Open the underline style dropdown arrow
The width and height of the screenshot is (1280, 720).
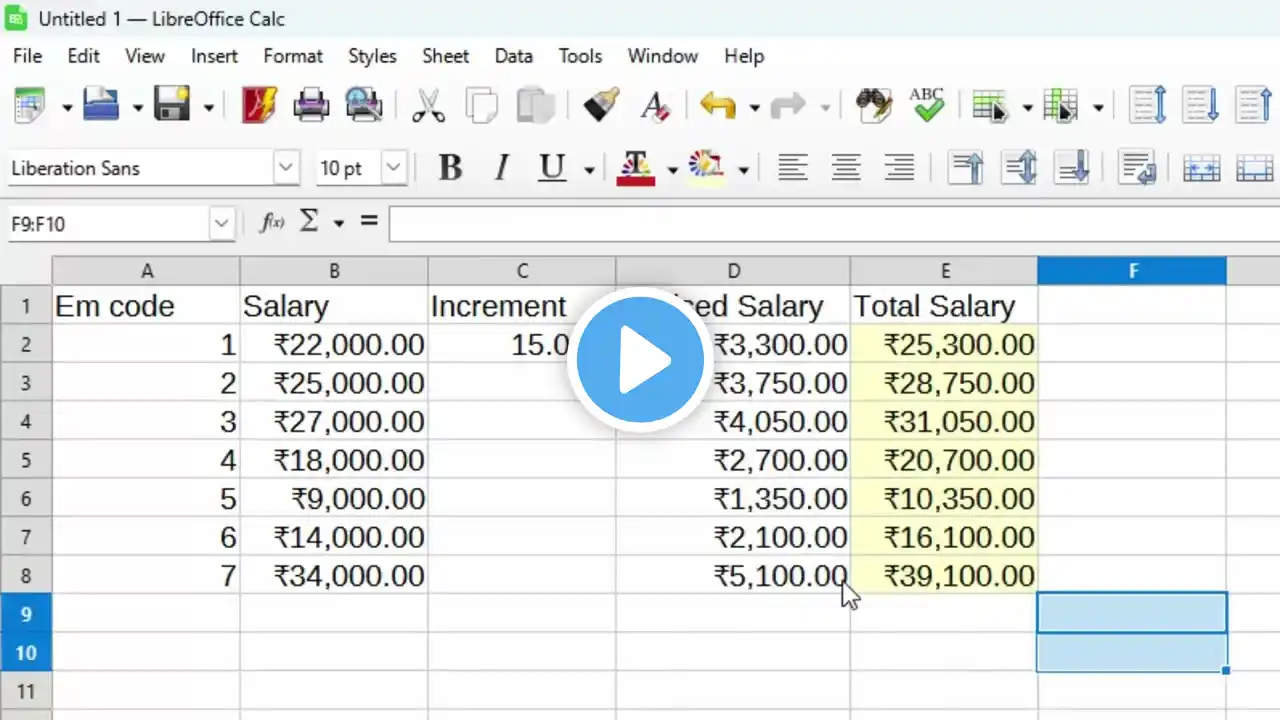(x=589, y=170)
